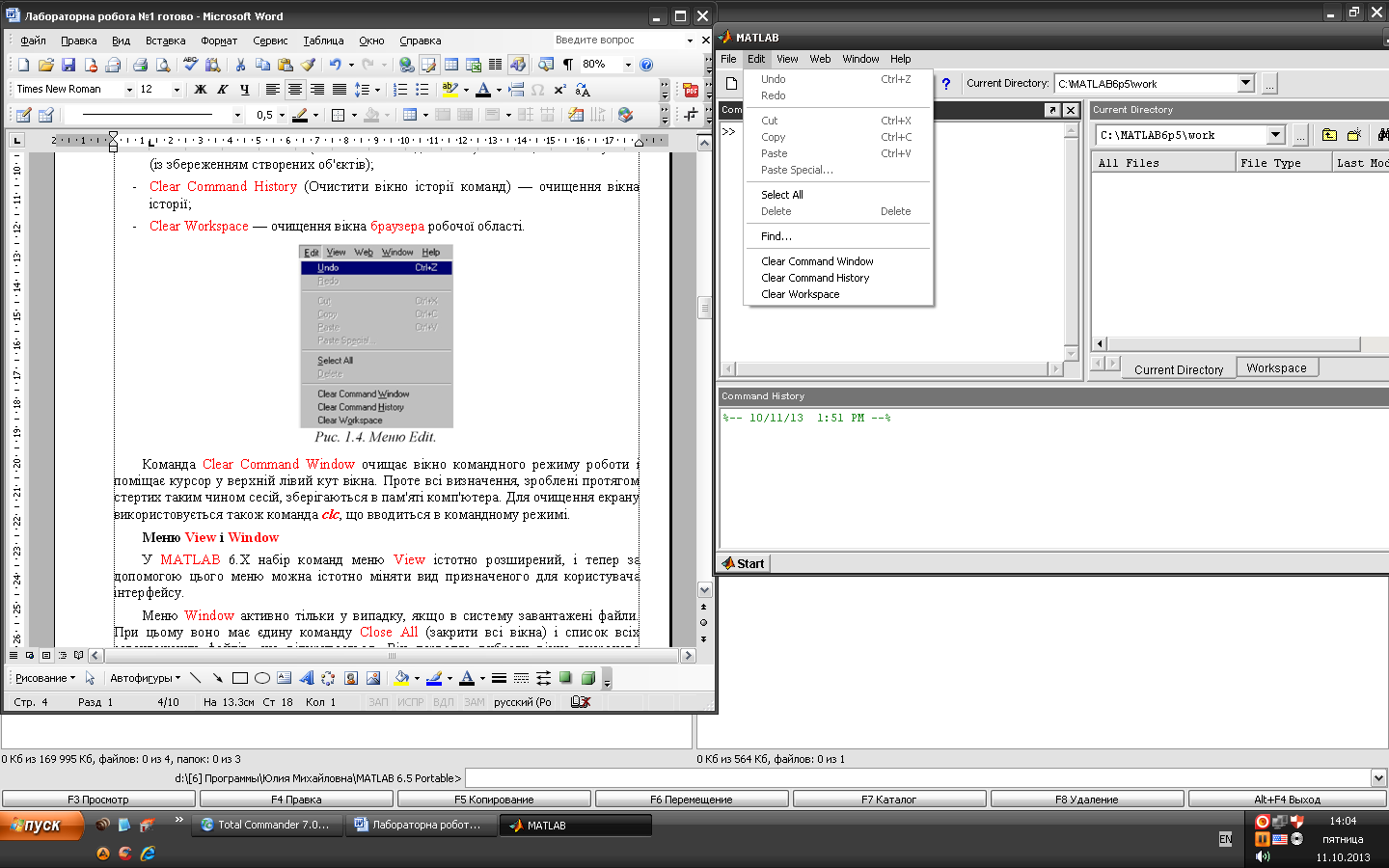Open the MATLAB Current Directory path dropdown
Viewport: 1389px width, 868px height.
pos(1245,84)
